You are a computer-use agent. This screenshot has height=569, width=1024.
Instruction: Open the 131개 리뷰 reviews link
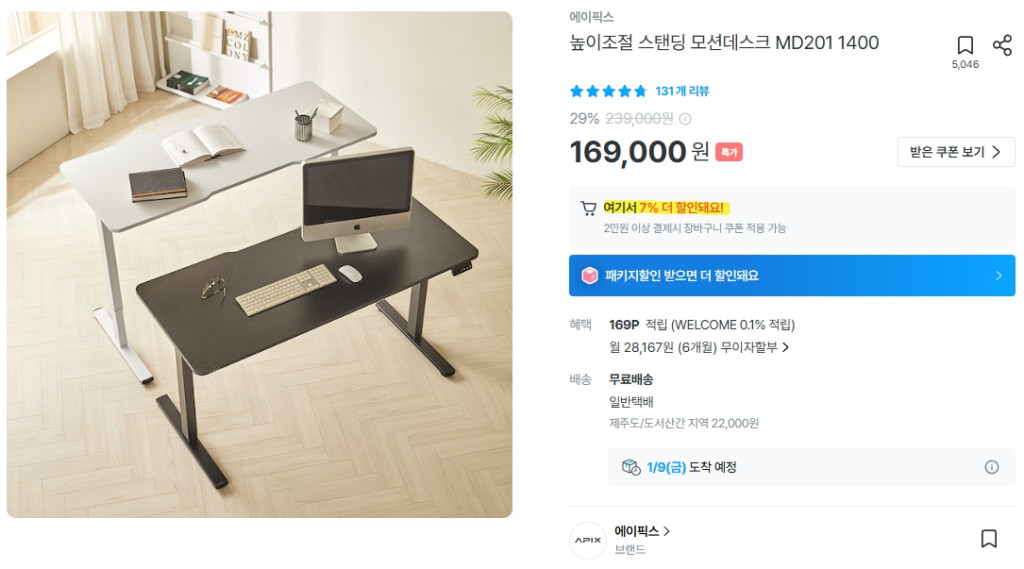682,91
